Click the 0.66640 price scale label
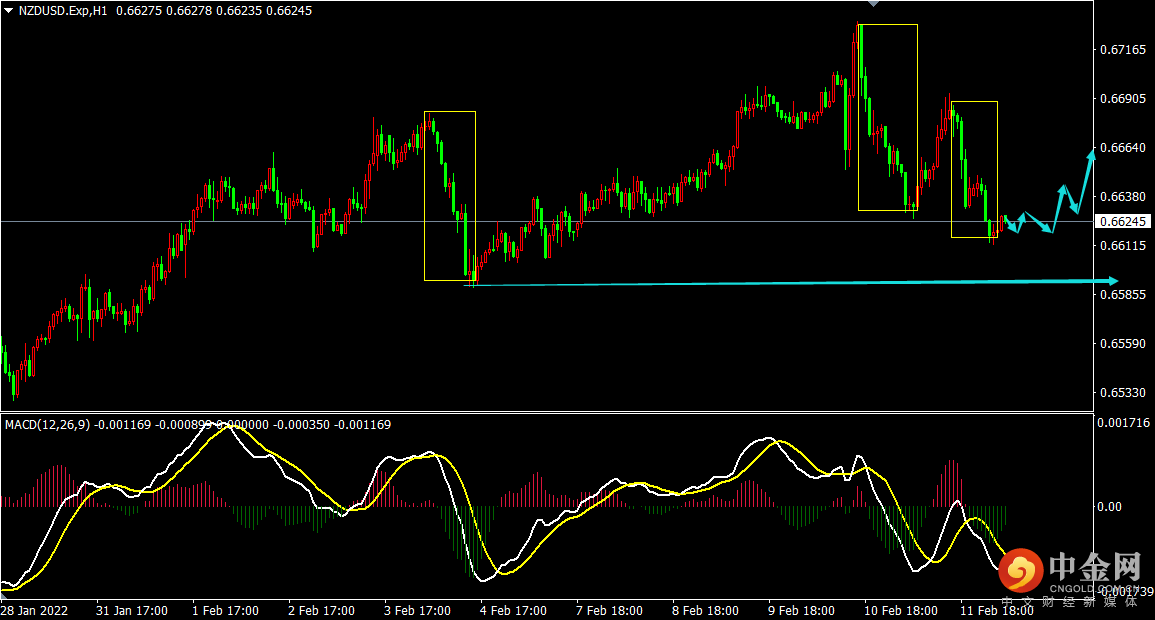Image resolution: width=1155 pixels, height=620 pixels. coord(1123,148)
